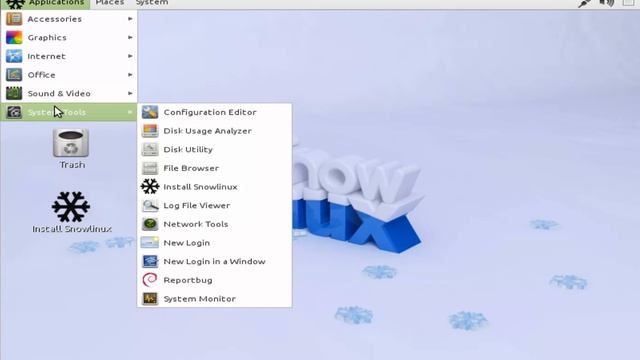Click the Disk Utility icon
The image size is (640, 360).
coord(150,149)
